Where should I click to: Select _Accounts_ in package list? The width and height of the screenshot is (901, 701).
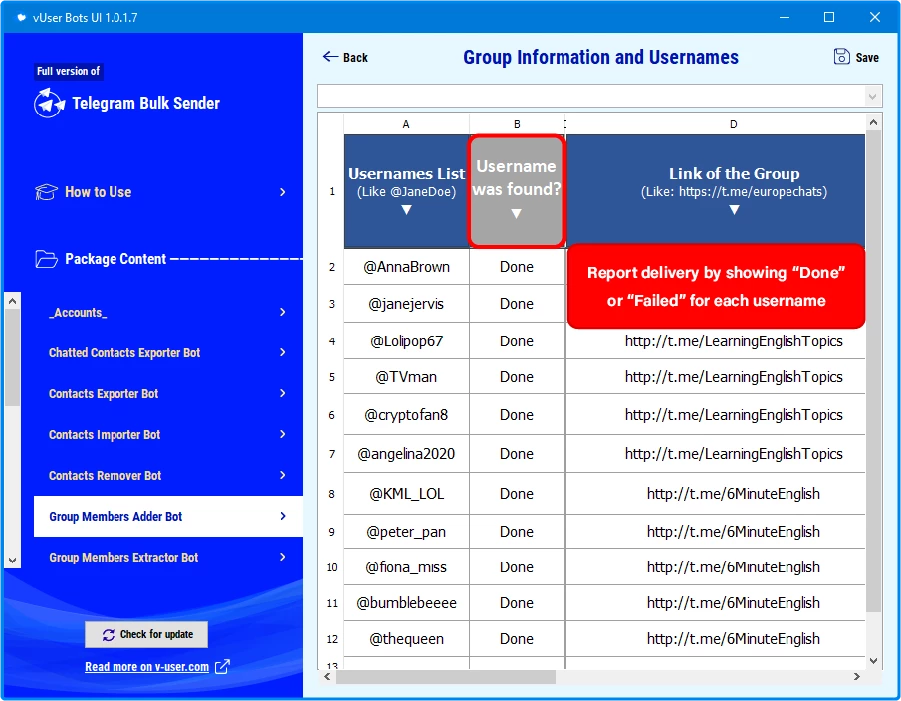tap(168, 312)
